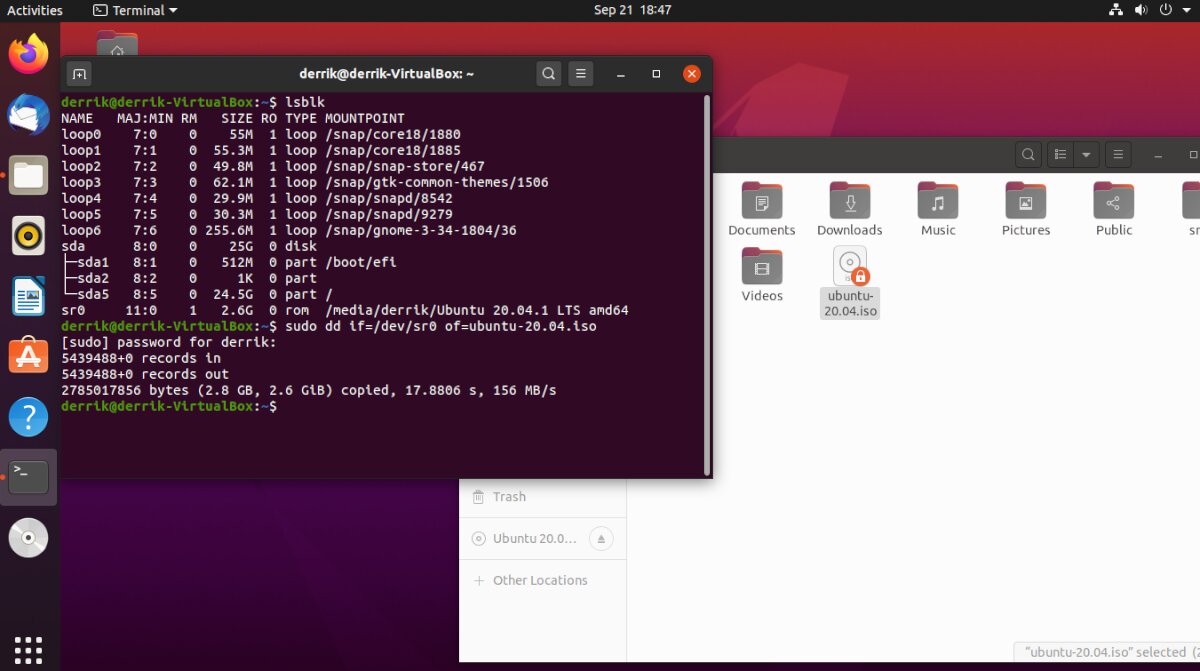Screen dimensions: 1200x671
Task: Open Other Locations in the sidebar
Action: coord(540,580)
